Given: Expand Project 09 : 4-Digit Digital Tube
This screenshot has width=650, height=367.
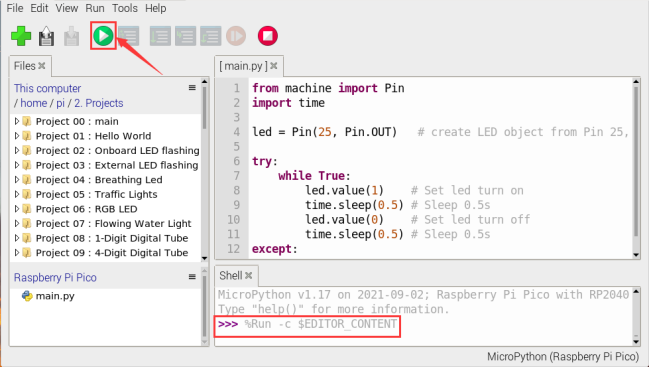Looking at the screenshot, I should [x=17, y=252].
